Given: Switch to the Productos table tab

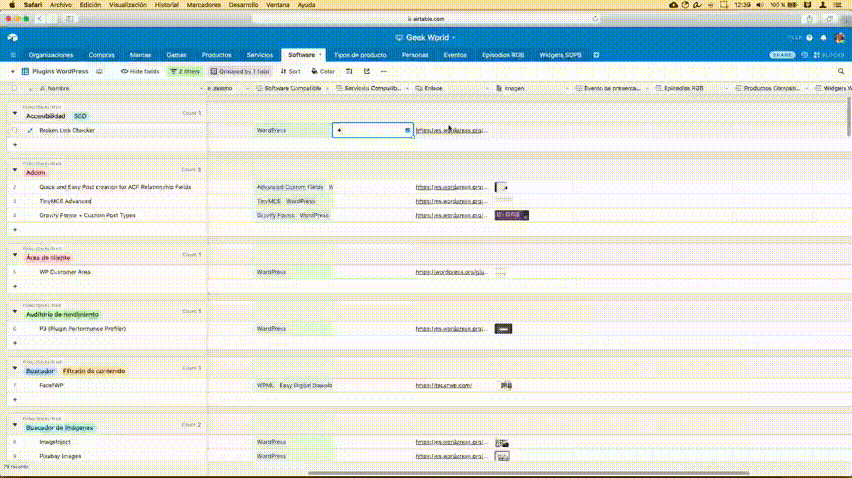Looking at the screenshot, I should point(216,55).
